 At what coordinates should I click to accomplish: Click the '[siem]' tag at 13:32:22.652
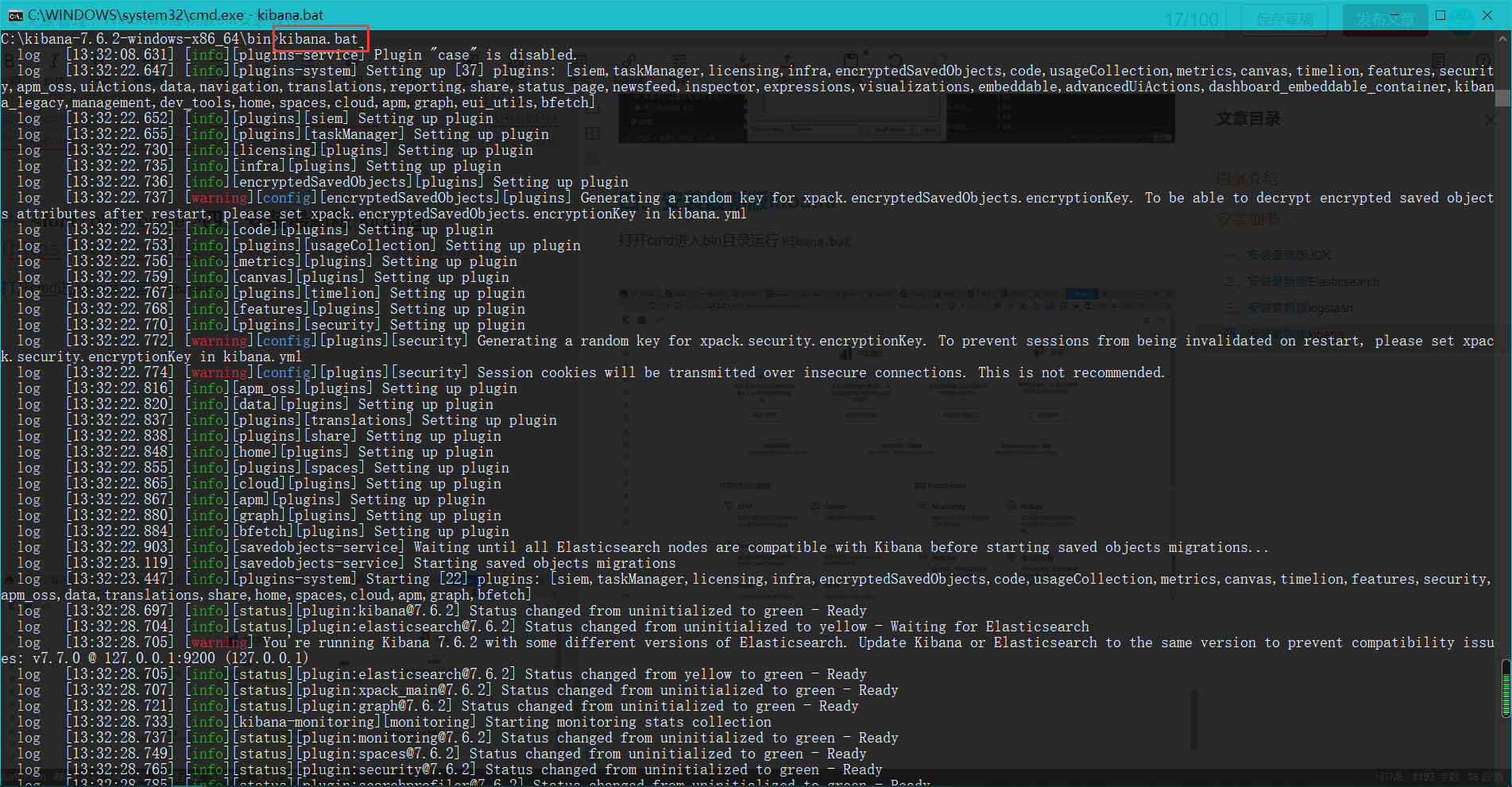point(326,118)
